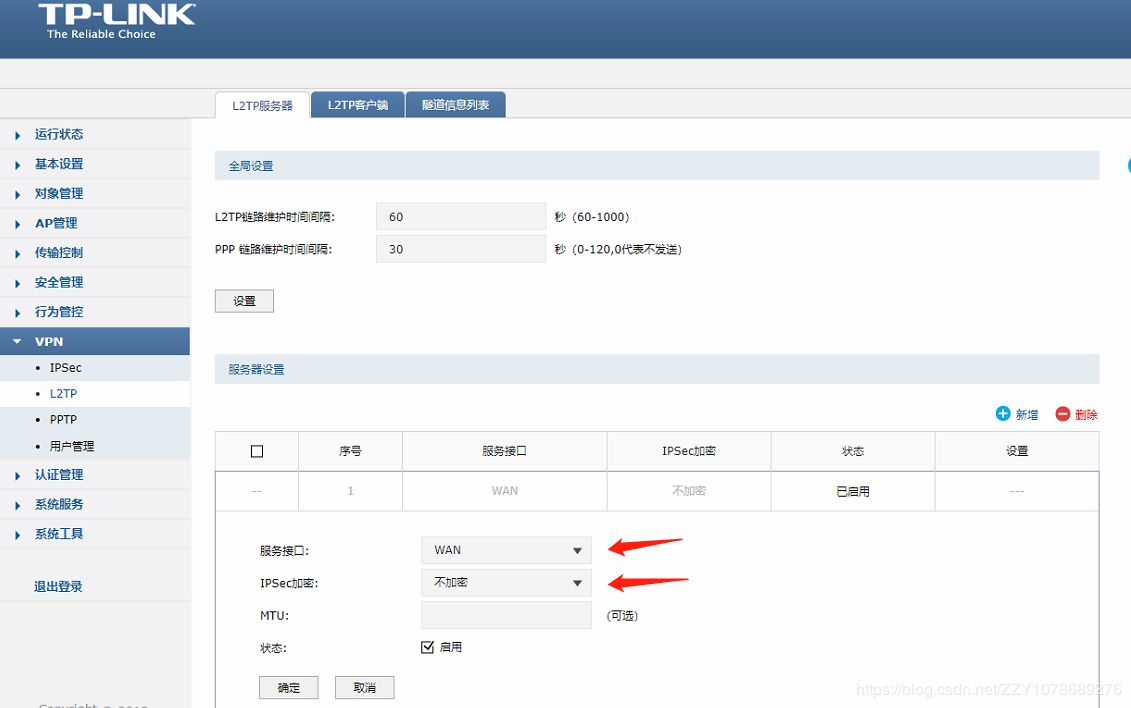Open the 安全管理 section
The image size is (1131, 708).
pos(59,282)
